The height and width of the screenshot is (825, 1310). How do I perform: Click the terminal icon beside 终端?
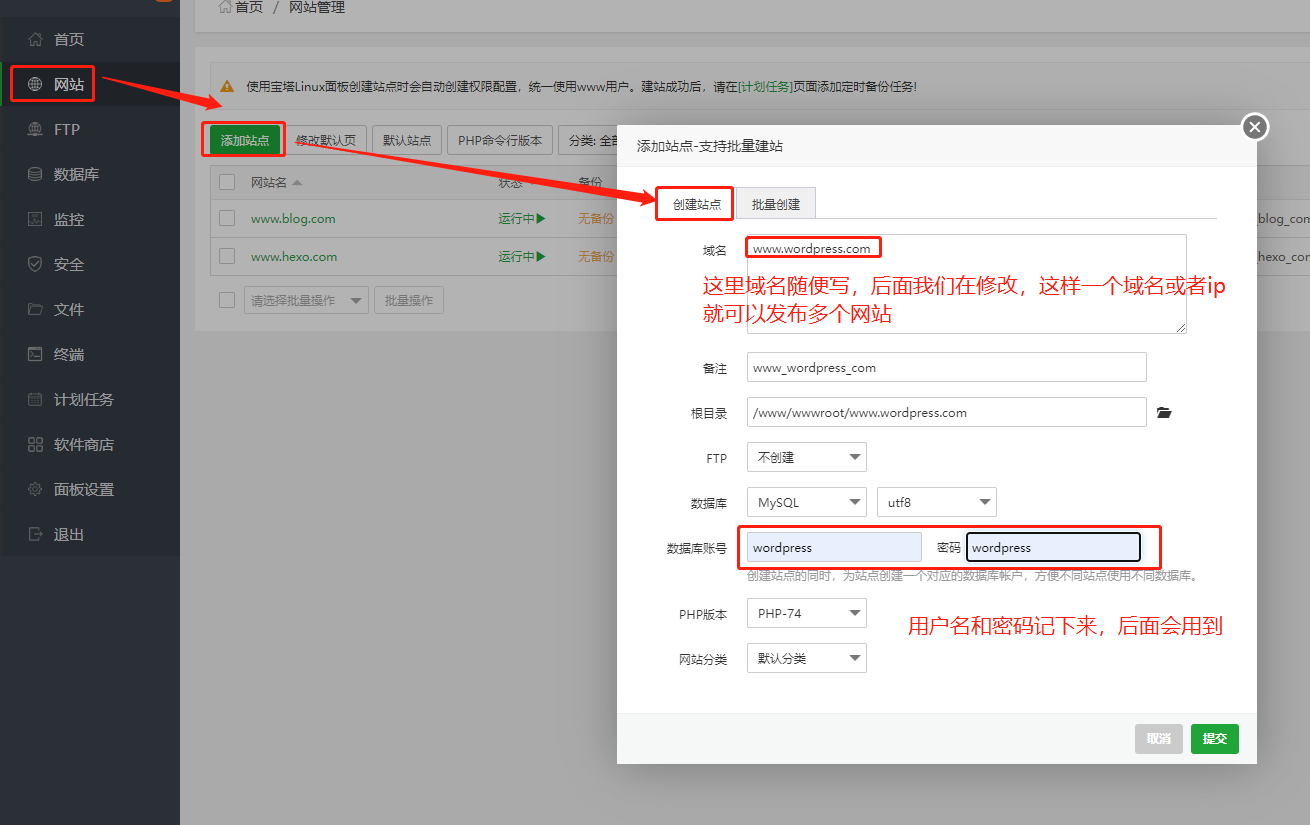35,355
